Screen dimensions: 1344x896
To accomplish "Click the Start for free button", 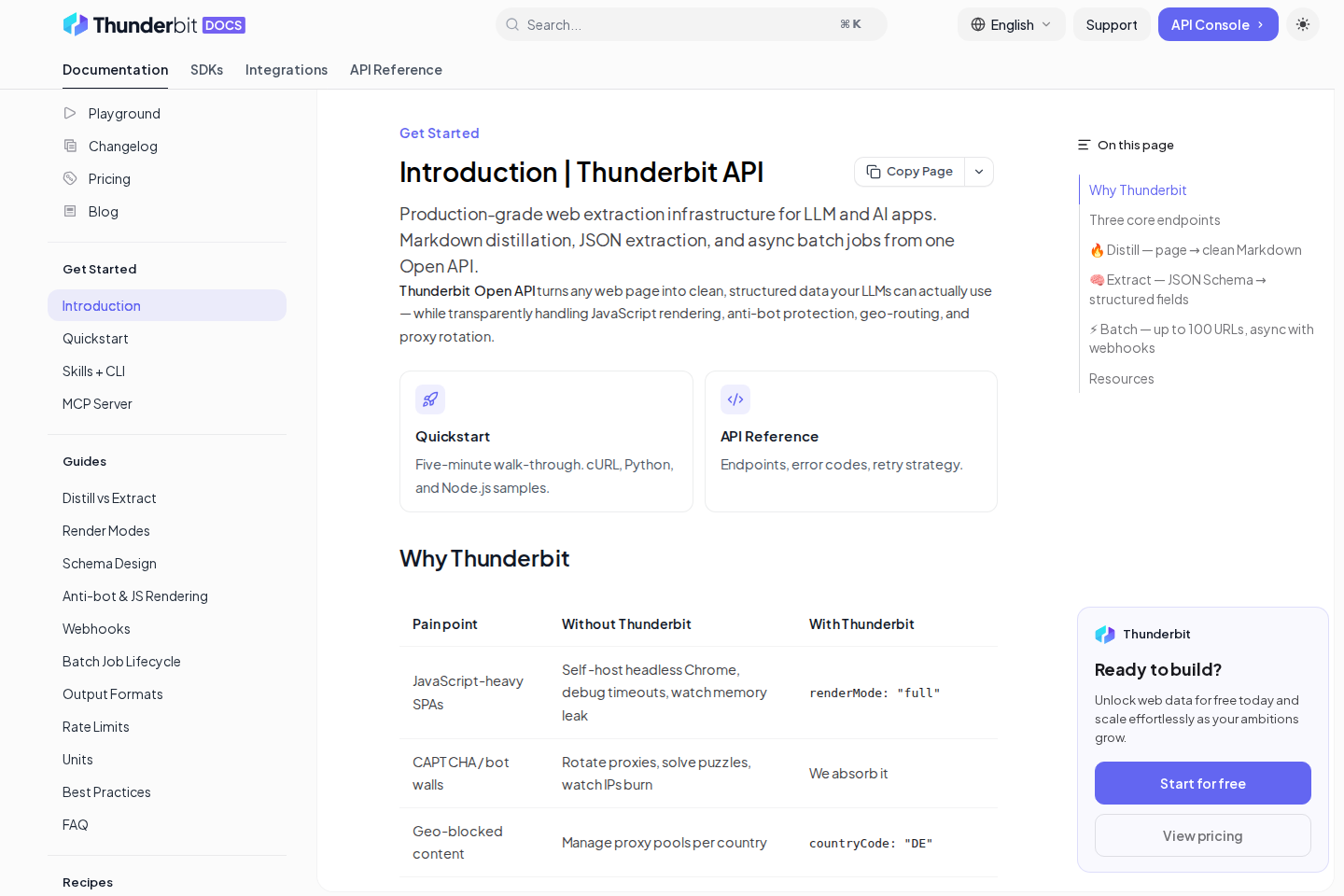I will pyautogui.click(x=1203, y=783).
